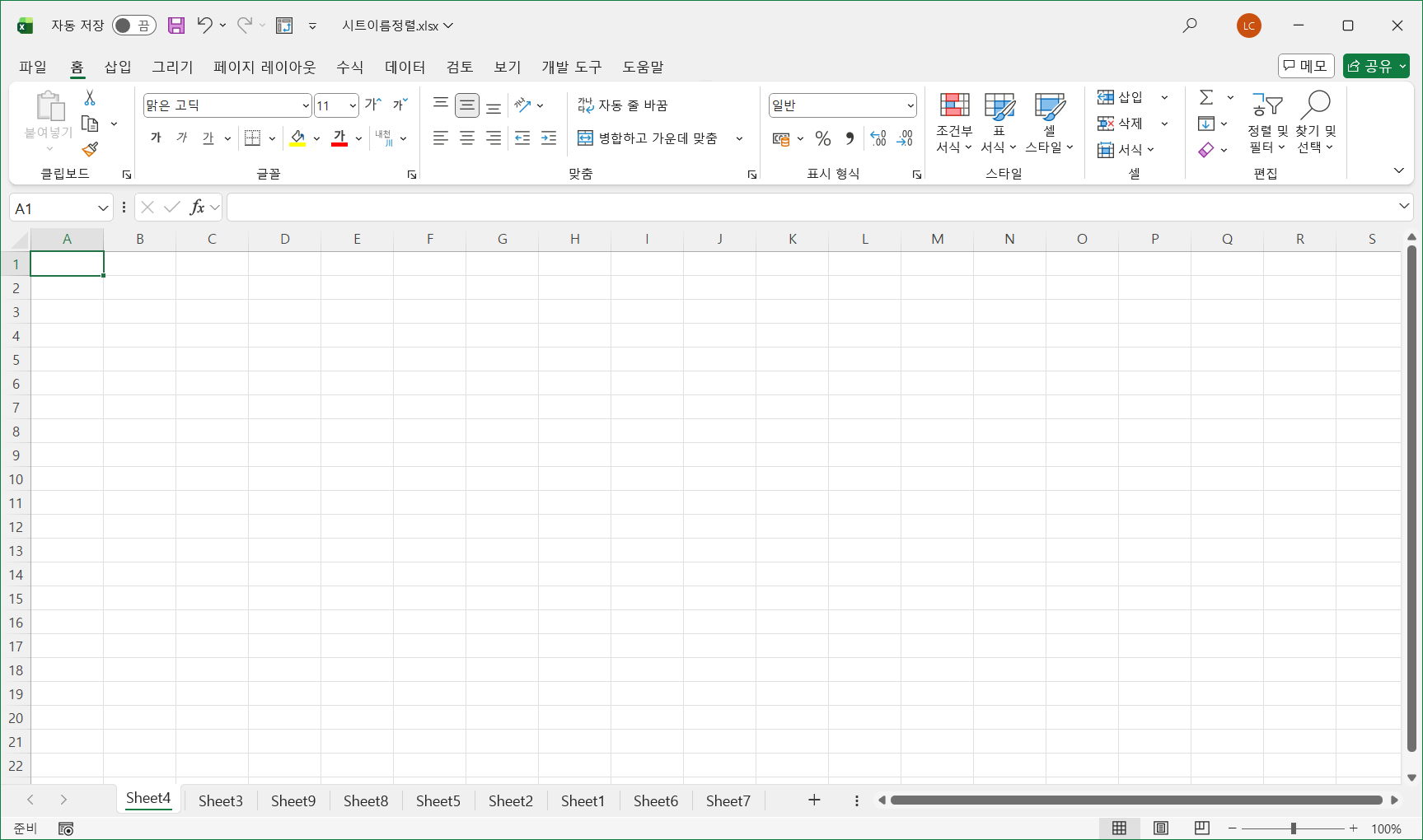Click the 삭제 cells button
This screenshot has width=1423, height=840.
pyautogui.click(x=1121, y=124)
